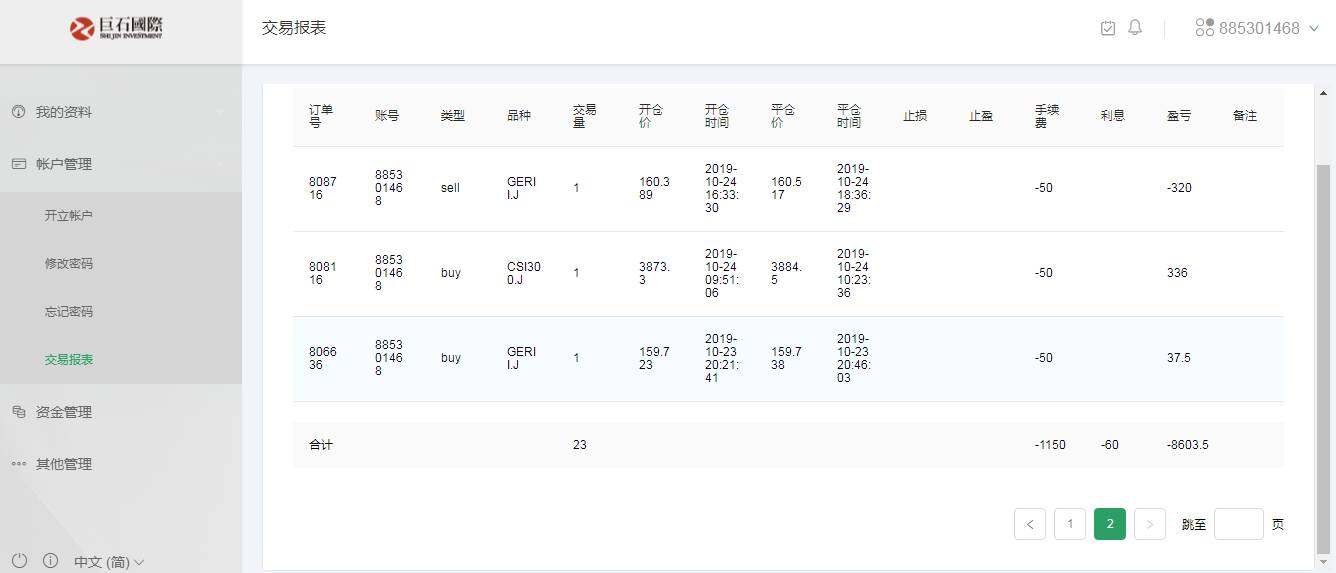Click the 手续费 column header

click(1047, 116)
